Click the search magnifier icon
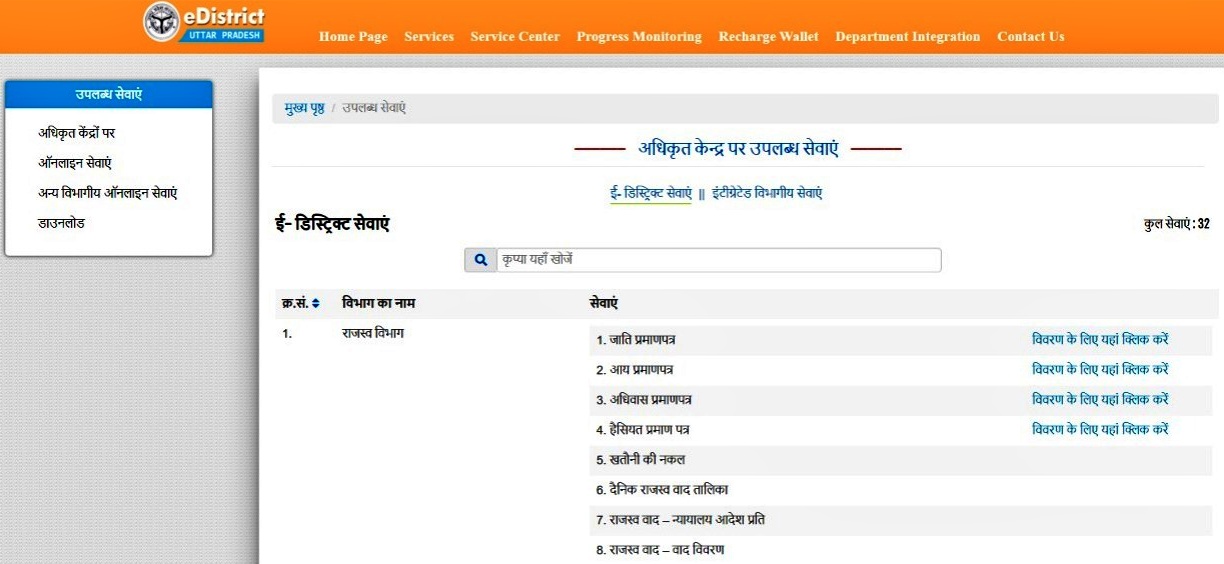 pos(480,260)
